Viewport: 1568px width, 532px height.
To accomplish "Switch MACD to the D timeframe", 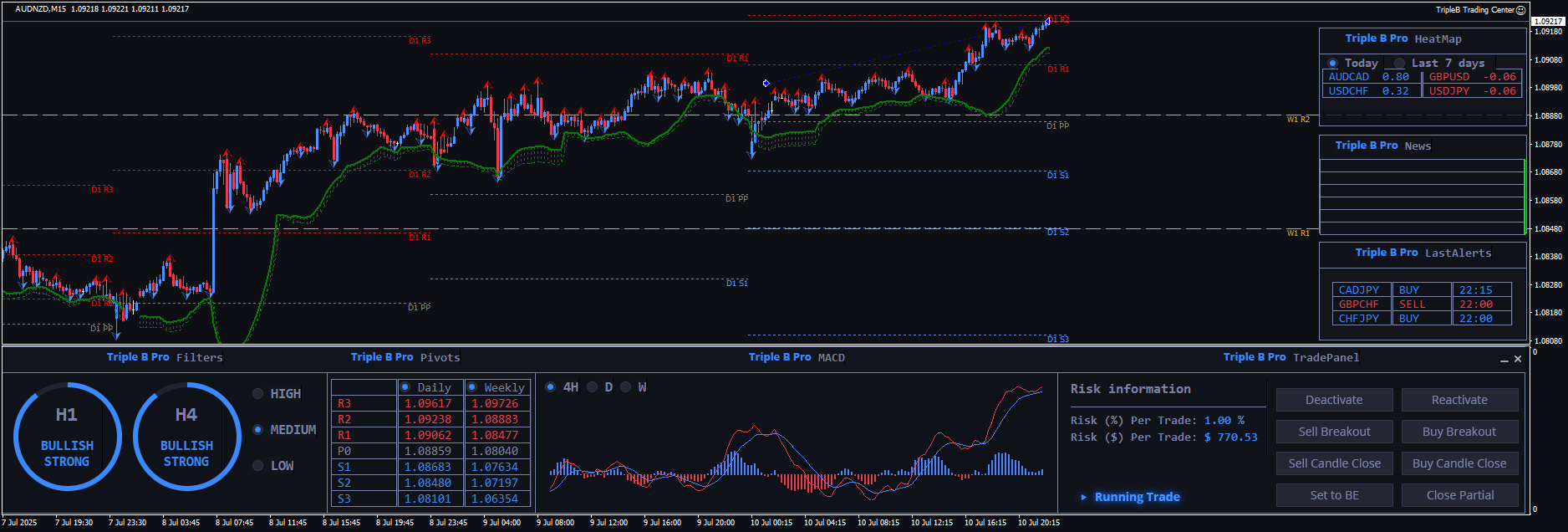I will click(593, 387).
